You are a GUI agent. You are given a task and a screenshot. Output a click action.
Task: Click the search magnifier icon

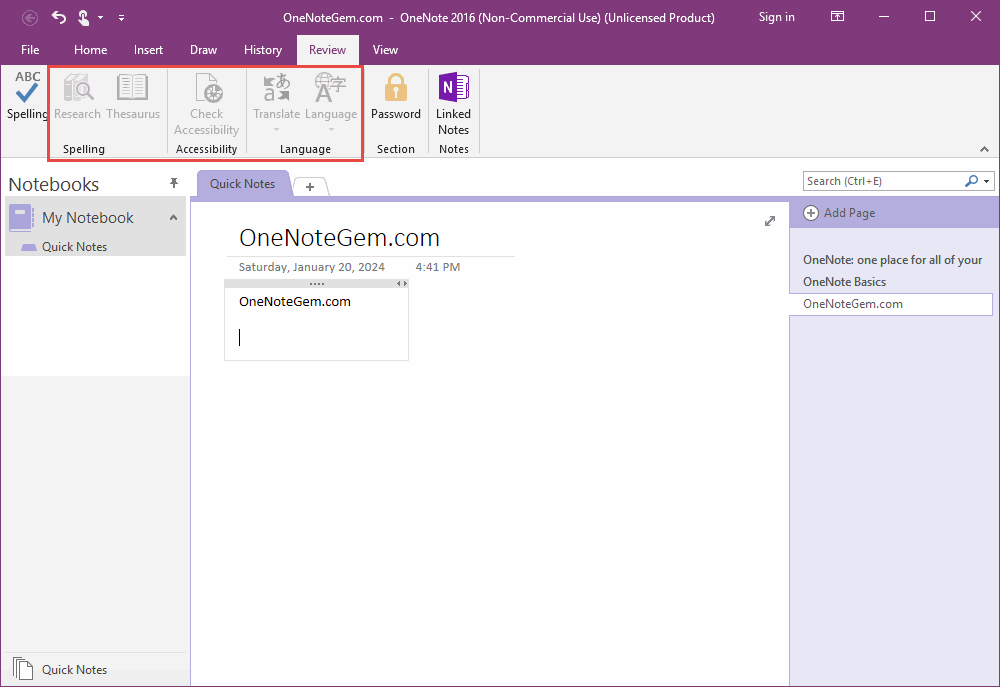[971, 181]
